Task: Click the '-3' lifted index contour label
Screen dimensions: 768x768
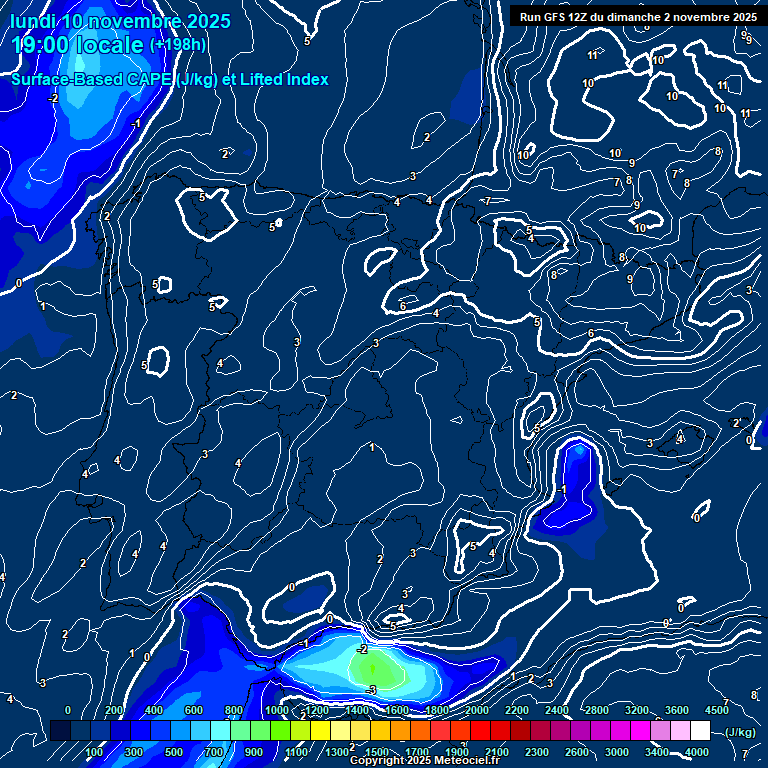Action: click(371, 690)
